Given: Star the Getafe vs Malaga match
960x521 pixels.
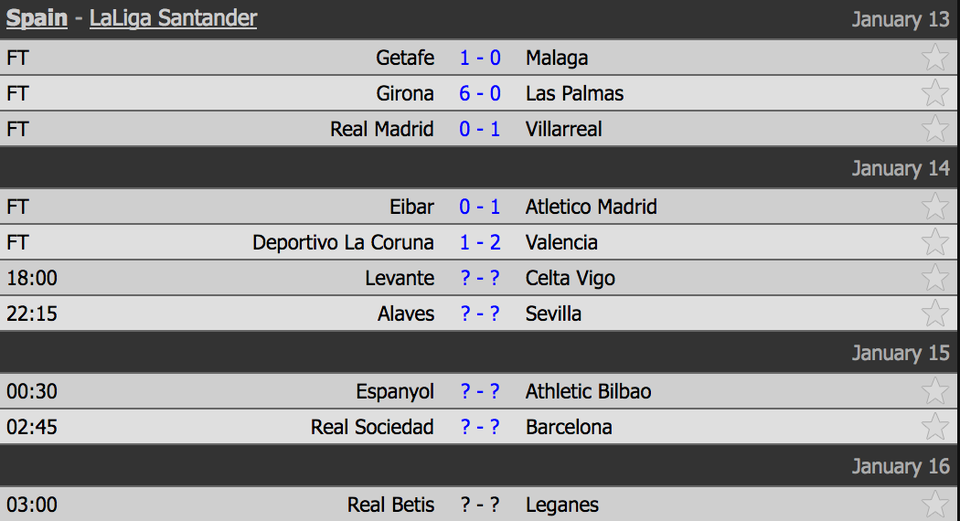Looking at the screenshot, I should pyautogui.click(x=934, y=57).
